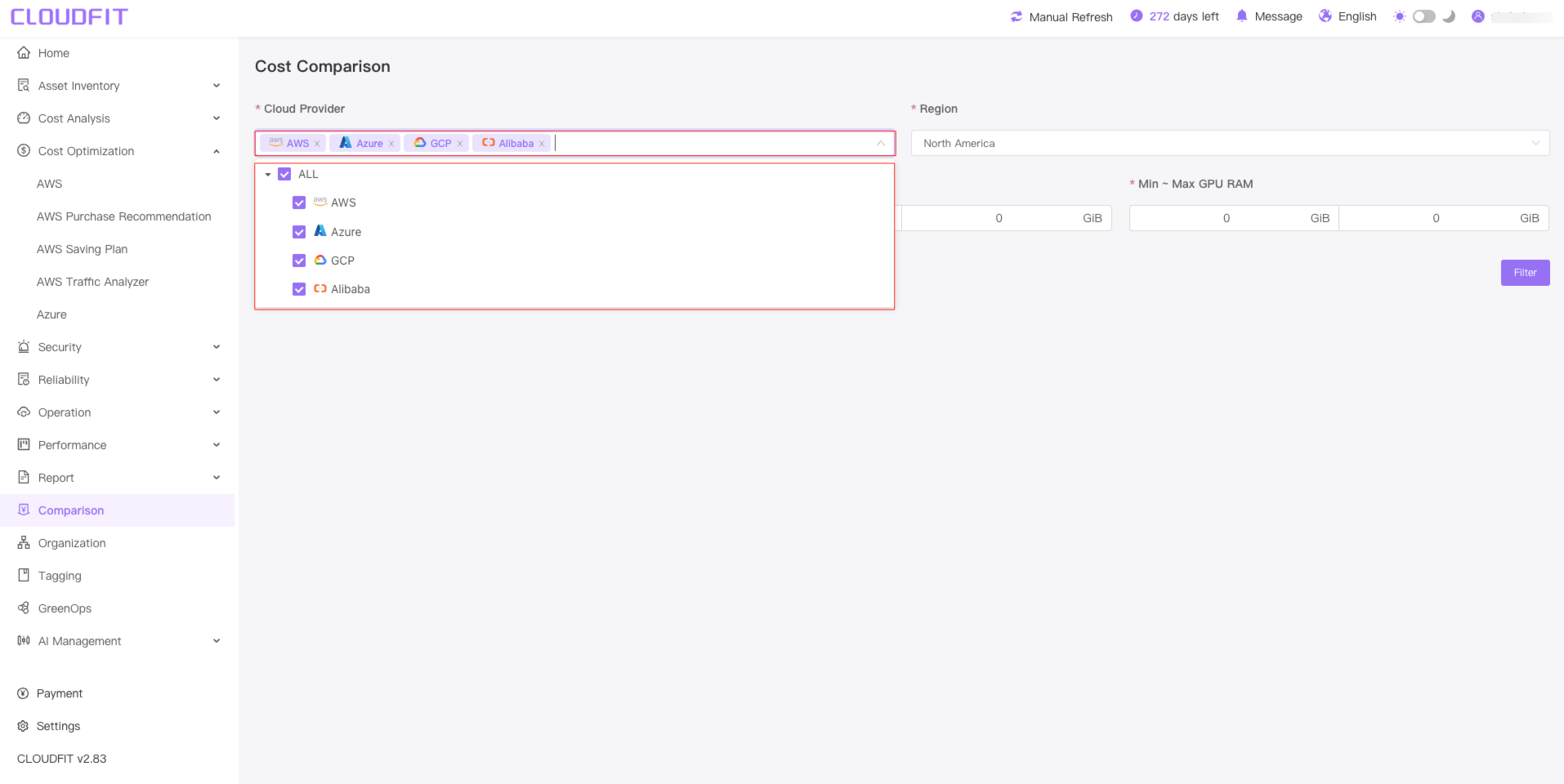Open Azure under Cost Optimization

click(x=52, y=314)
